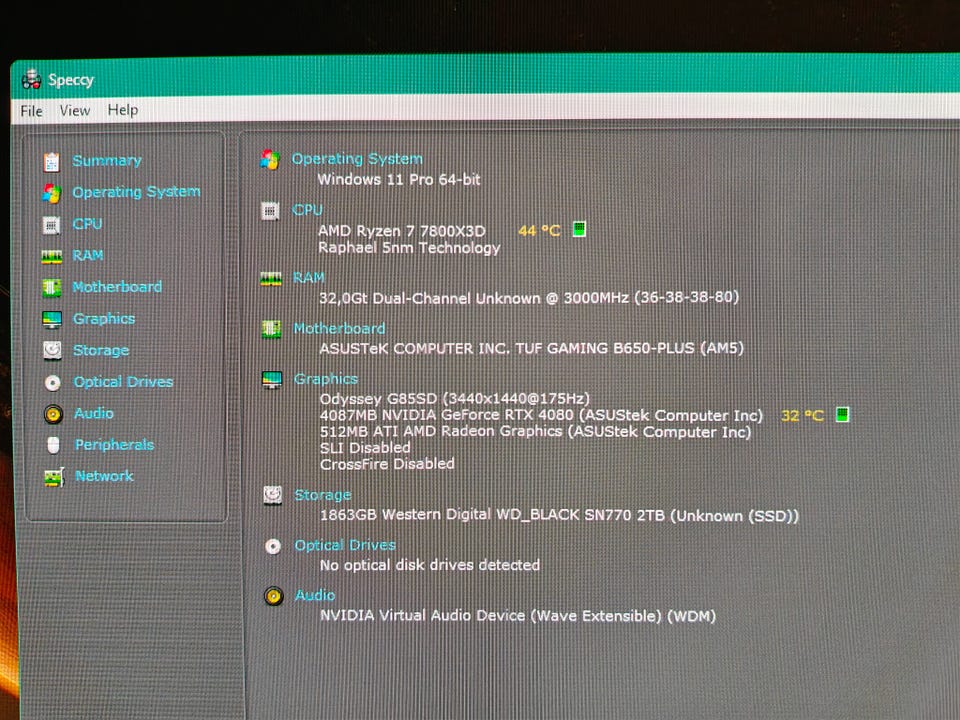This screenshot has width=960, height=720.
Task: Open CPU heading link in summary
Action: click(307, 209)
